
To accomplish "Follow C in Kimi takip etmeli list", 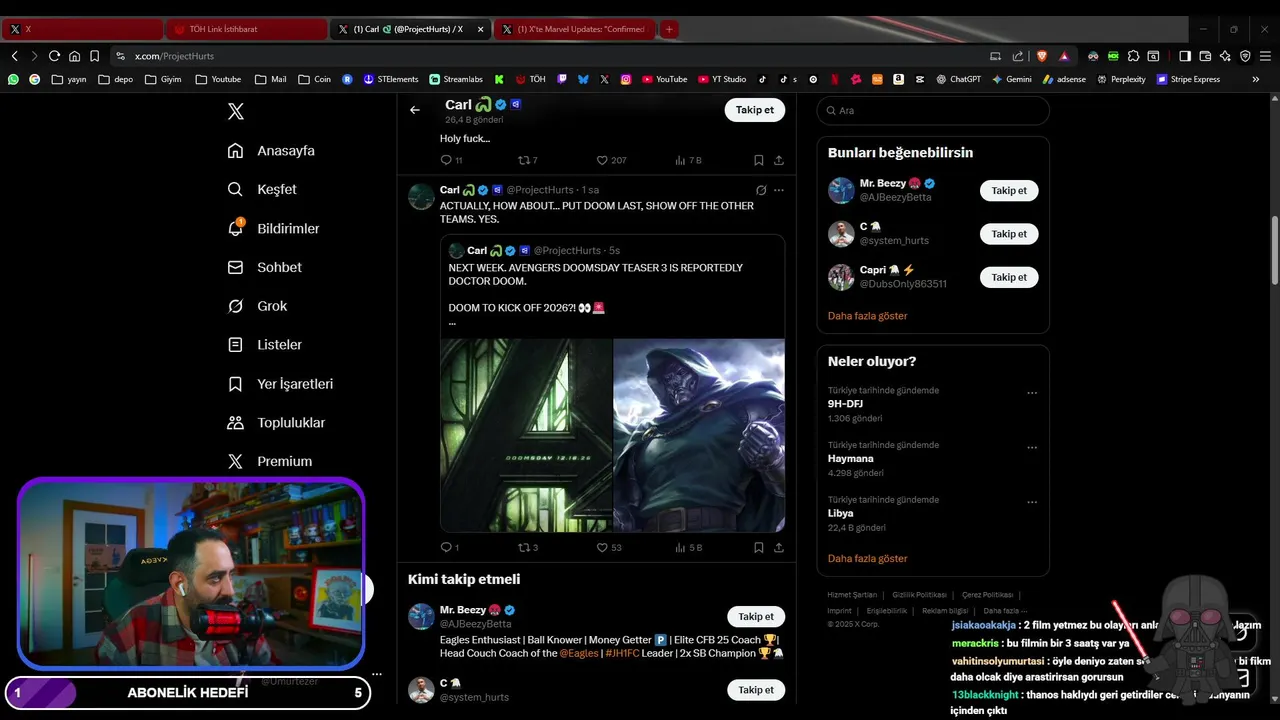I will (x=756, y=690).
